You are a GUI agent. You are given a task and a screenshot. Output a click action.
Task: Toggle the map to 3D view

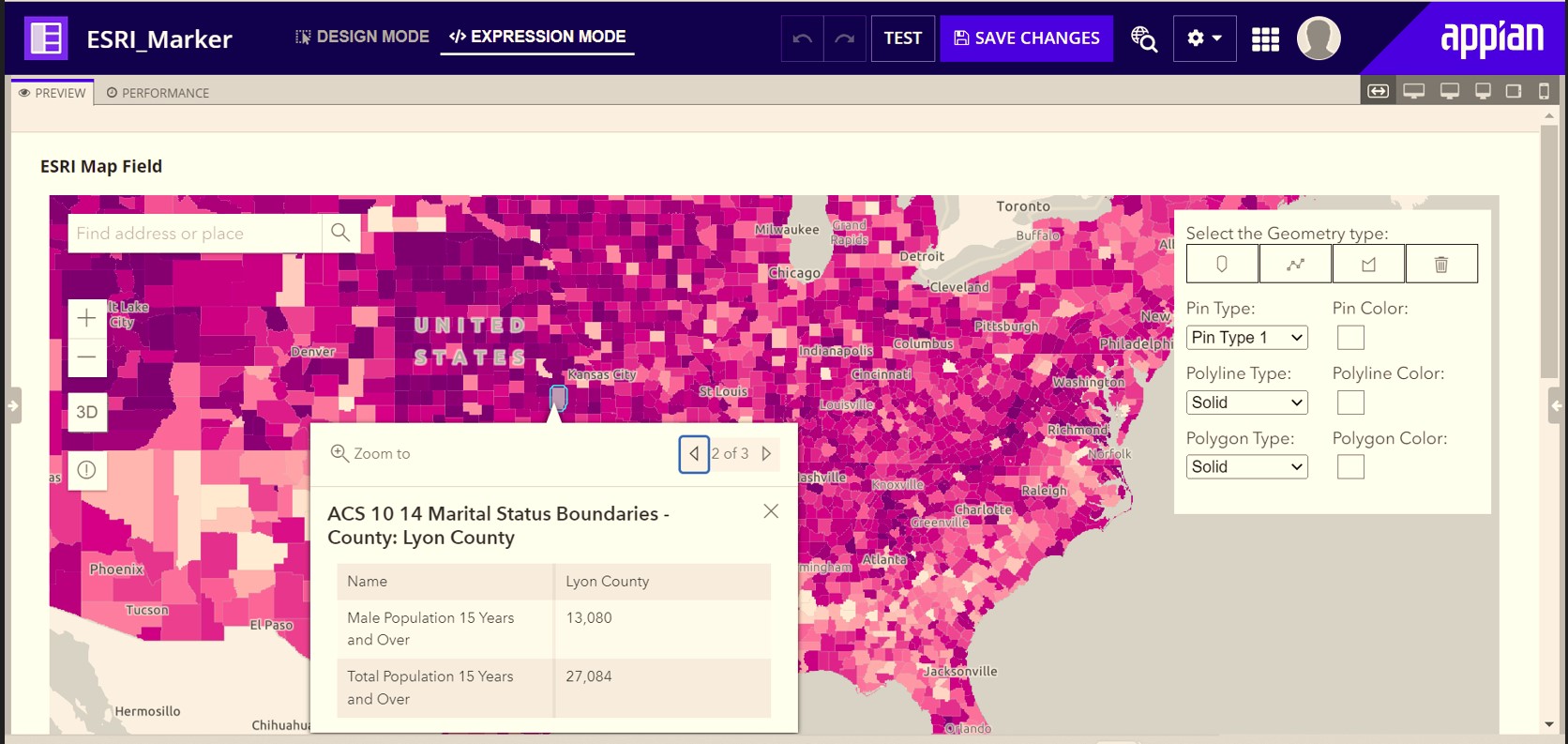tap(86, 412)
